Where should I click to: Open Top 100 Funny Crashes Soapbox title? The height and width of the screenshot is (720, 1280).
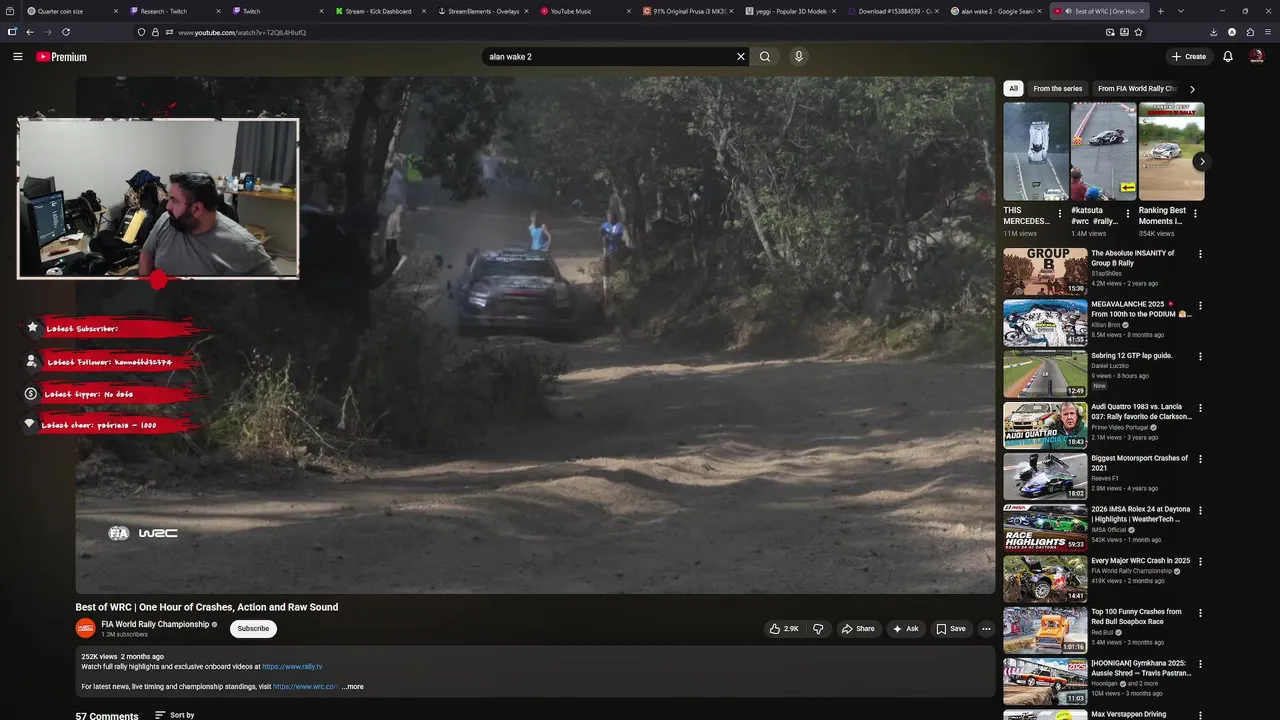pyautogui.click(x=1136, y=617)
